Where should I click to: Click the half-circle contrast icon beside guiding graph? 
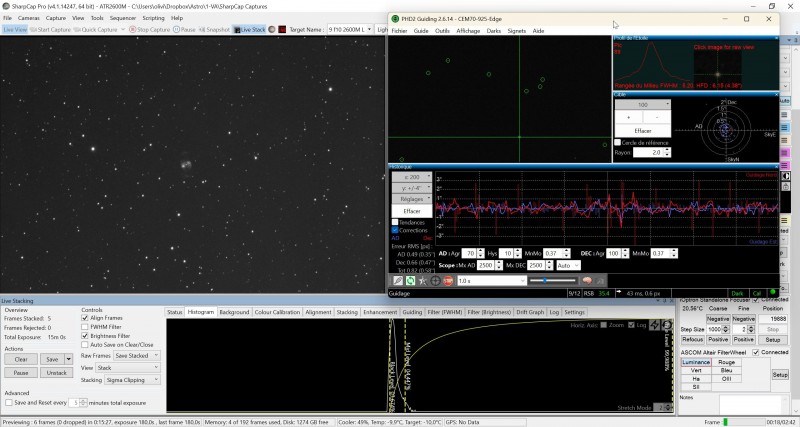786,176
